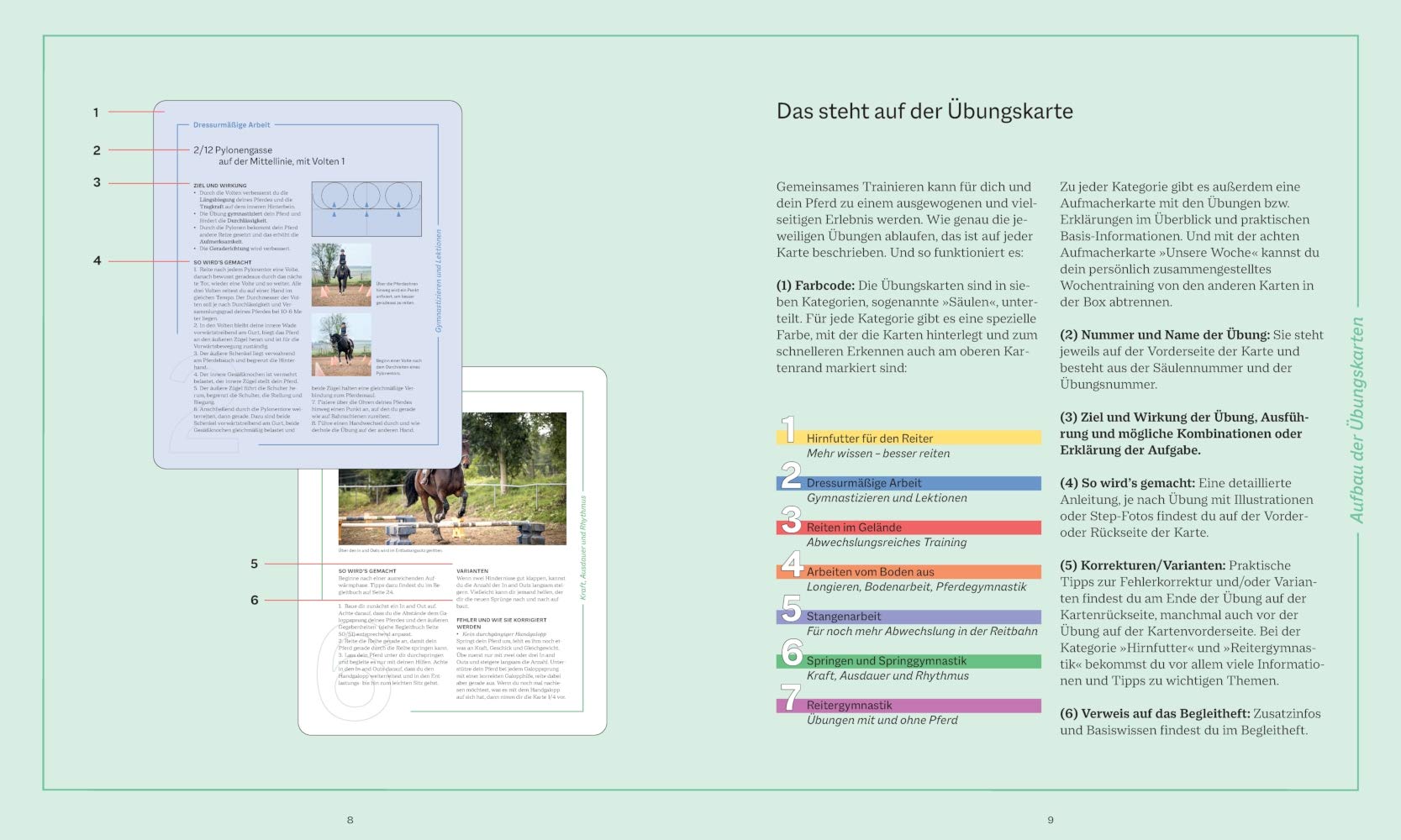
Task: Select the purple "Stangenarbeit" bar
Action: click(x=909, y=617)
